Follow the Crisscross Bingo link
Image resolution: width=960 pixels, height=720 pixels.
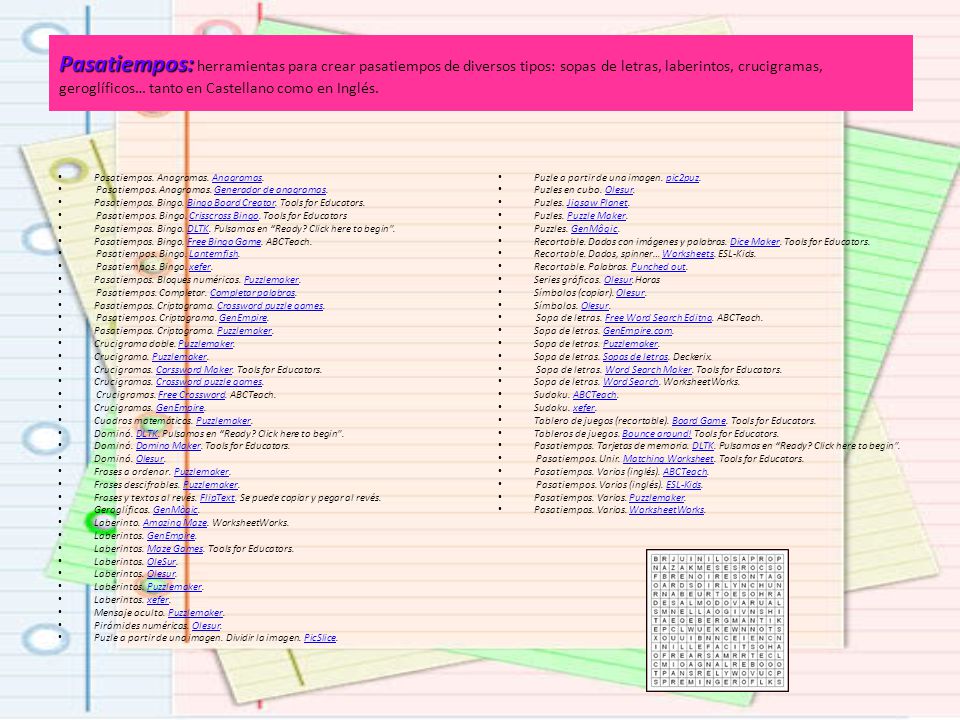(223, 216)
